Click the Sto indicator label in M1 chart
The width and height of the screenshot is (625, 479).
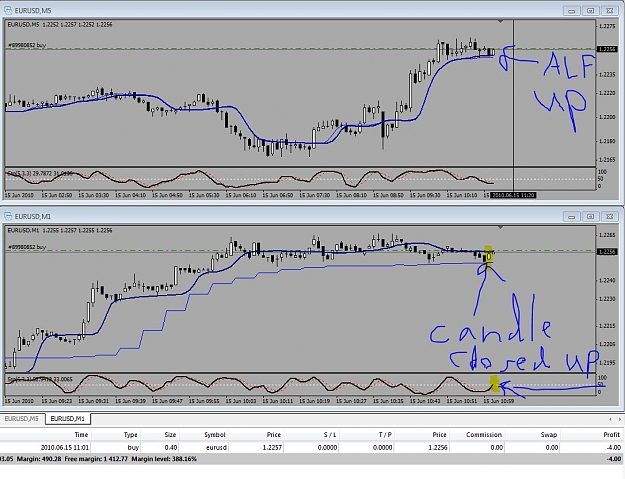[x=40, y=379]
